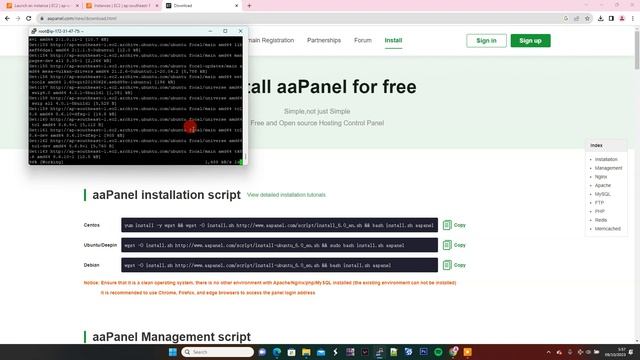Open Photoshop from the taskbar

(423, 352)
